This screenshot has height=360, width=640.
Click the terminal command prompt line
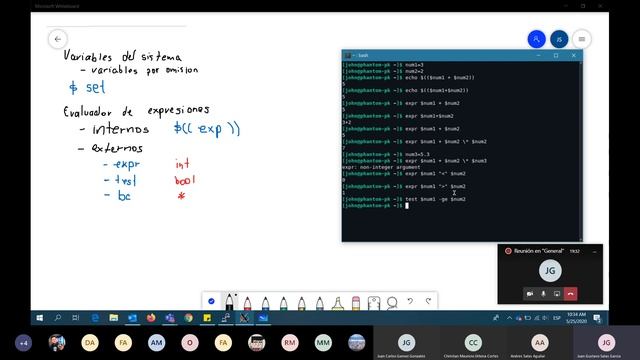[375, 206]
